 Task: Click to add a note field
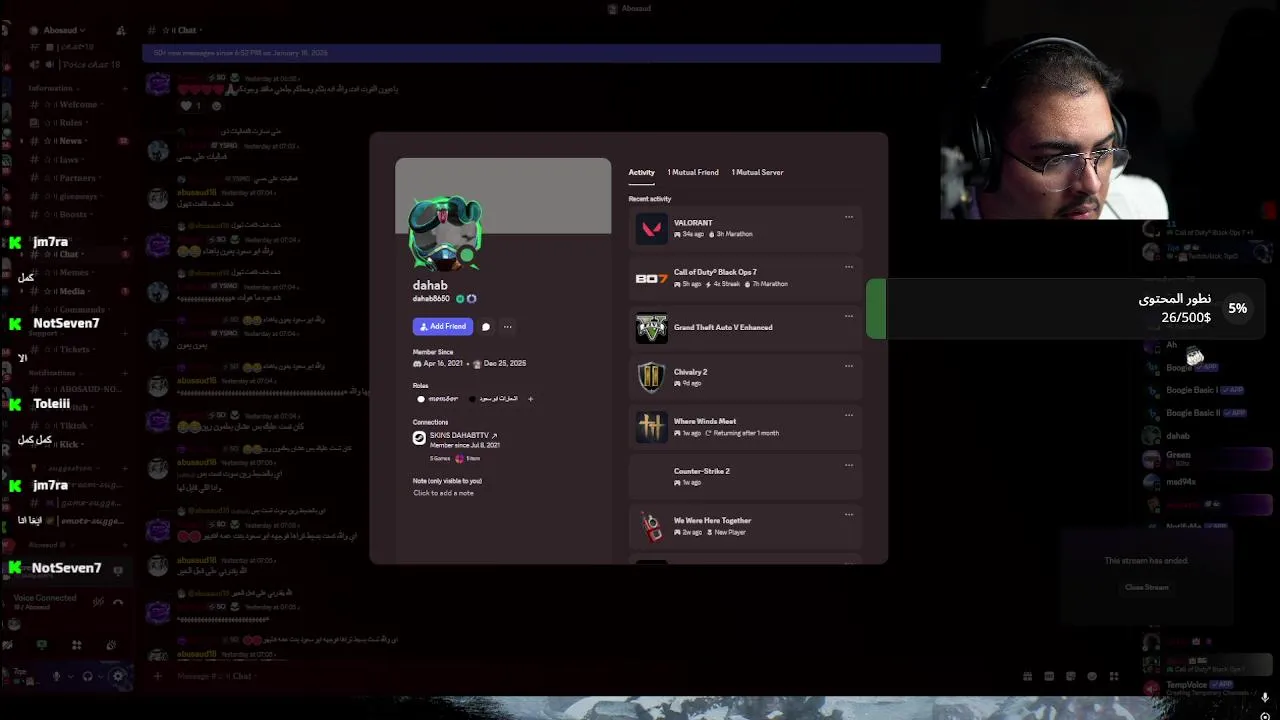(443, 493)
